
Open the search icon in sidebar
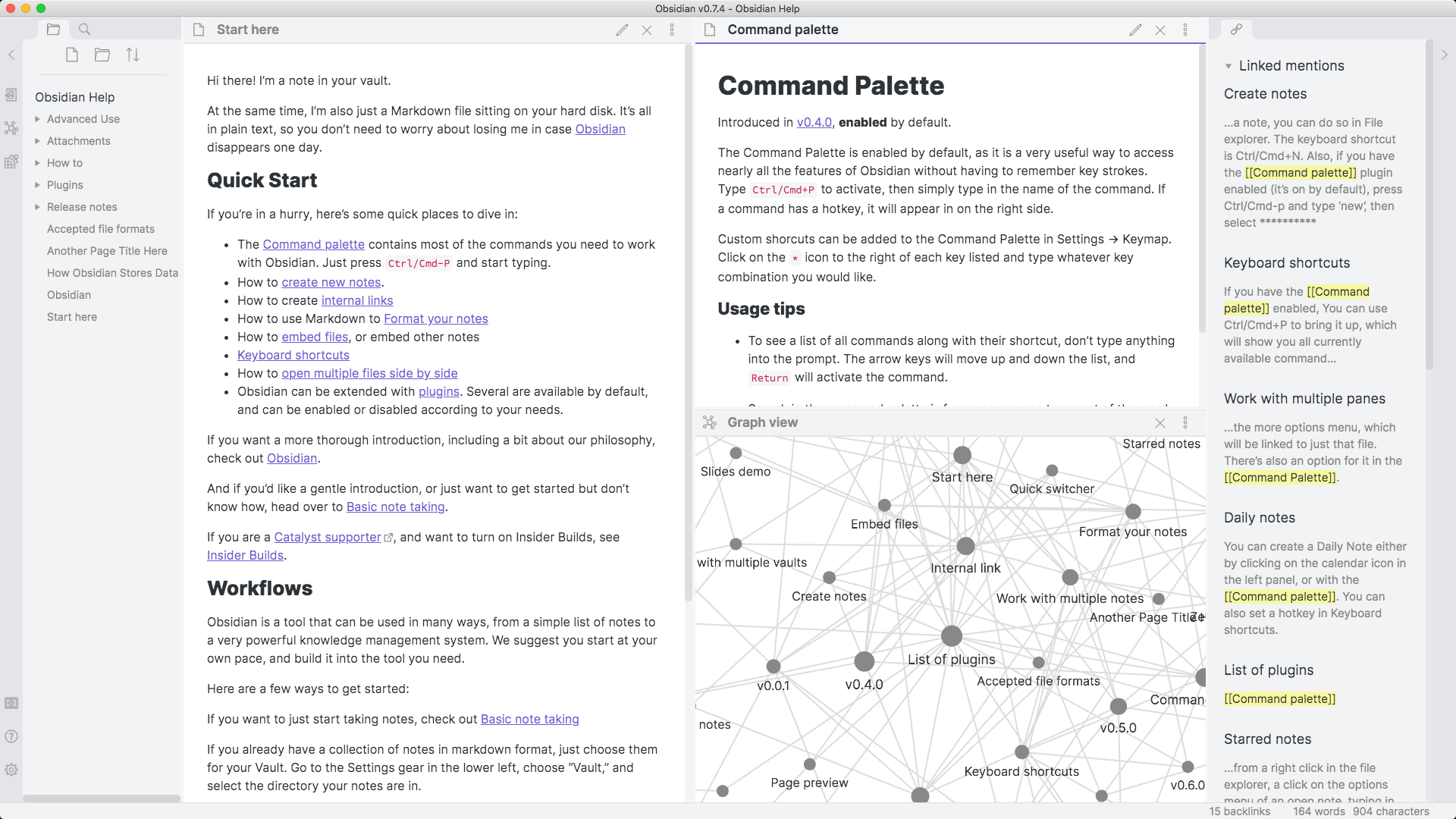85,27
